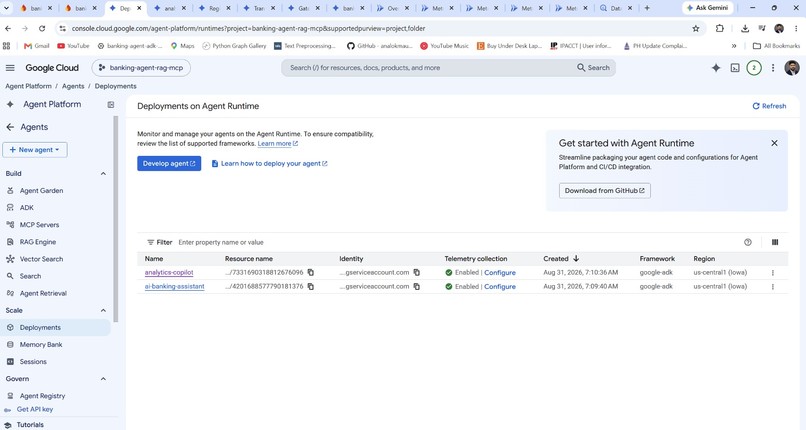Open Chrome apps grid in bookmarks bar
This screenshot has width=806, height=430.
(x=7, y=46)
